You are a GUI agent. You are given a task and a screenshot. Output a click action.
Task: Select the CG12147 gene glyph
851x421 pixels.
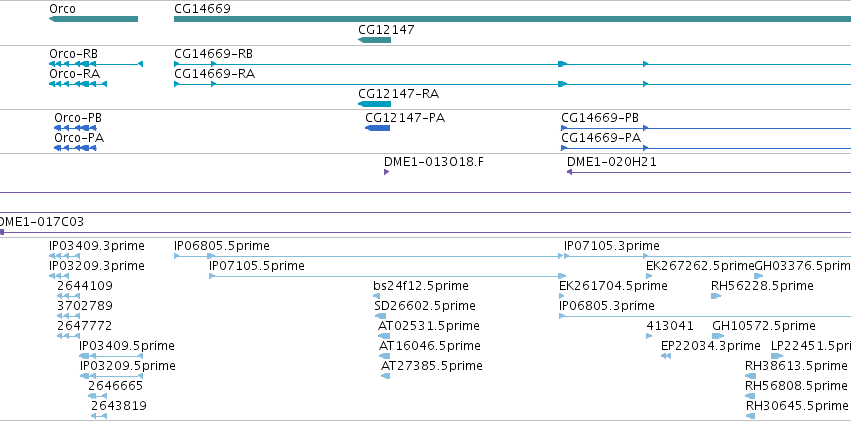pos(374,40)
